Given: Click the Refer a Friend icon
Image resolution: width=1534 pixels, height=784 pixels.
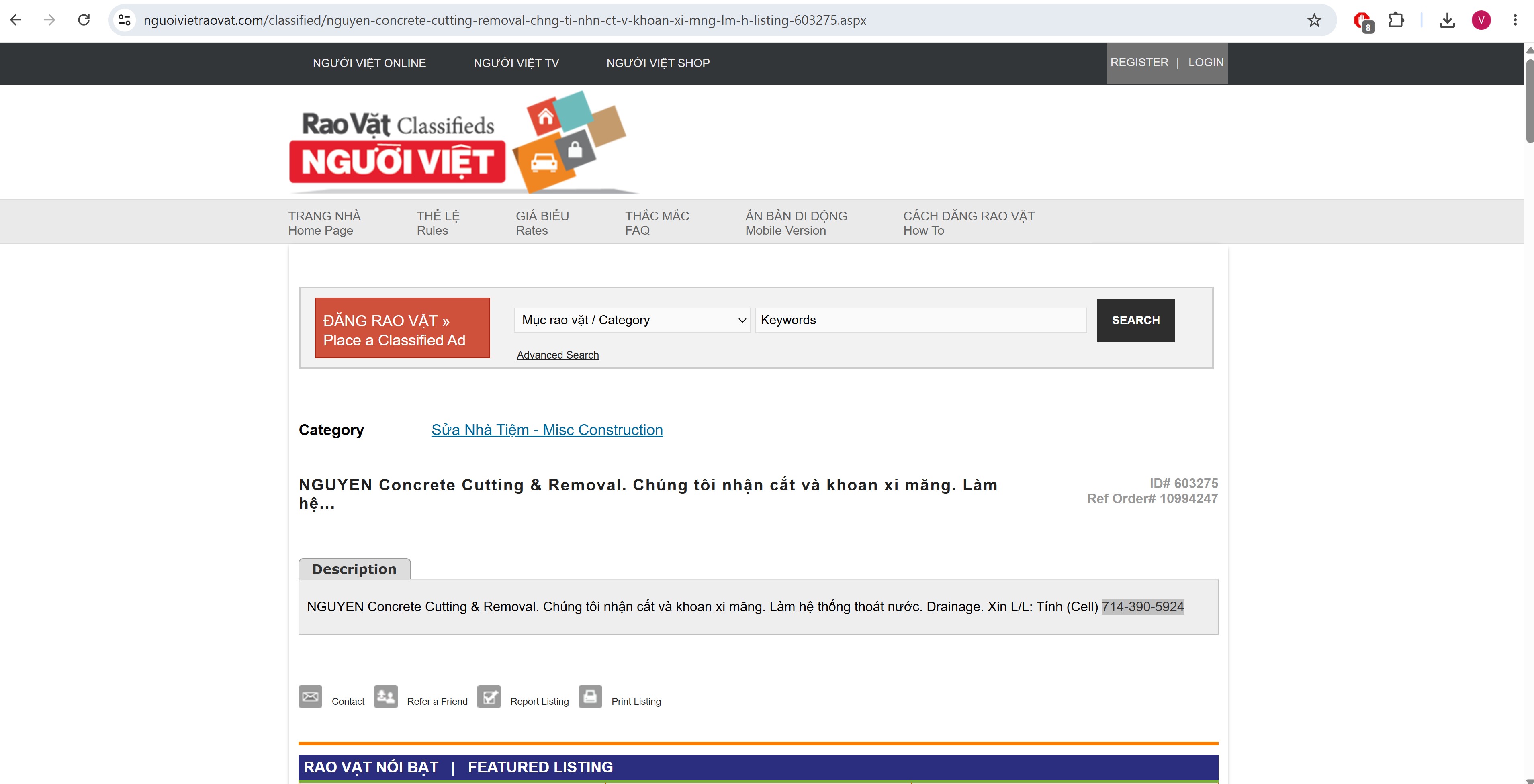Looking at the screenshot, I should [386, 696].
